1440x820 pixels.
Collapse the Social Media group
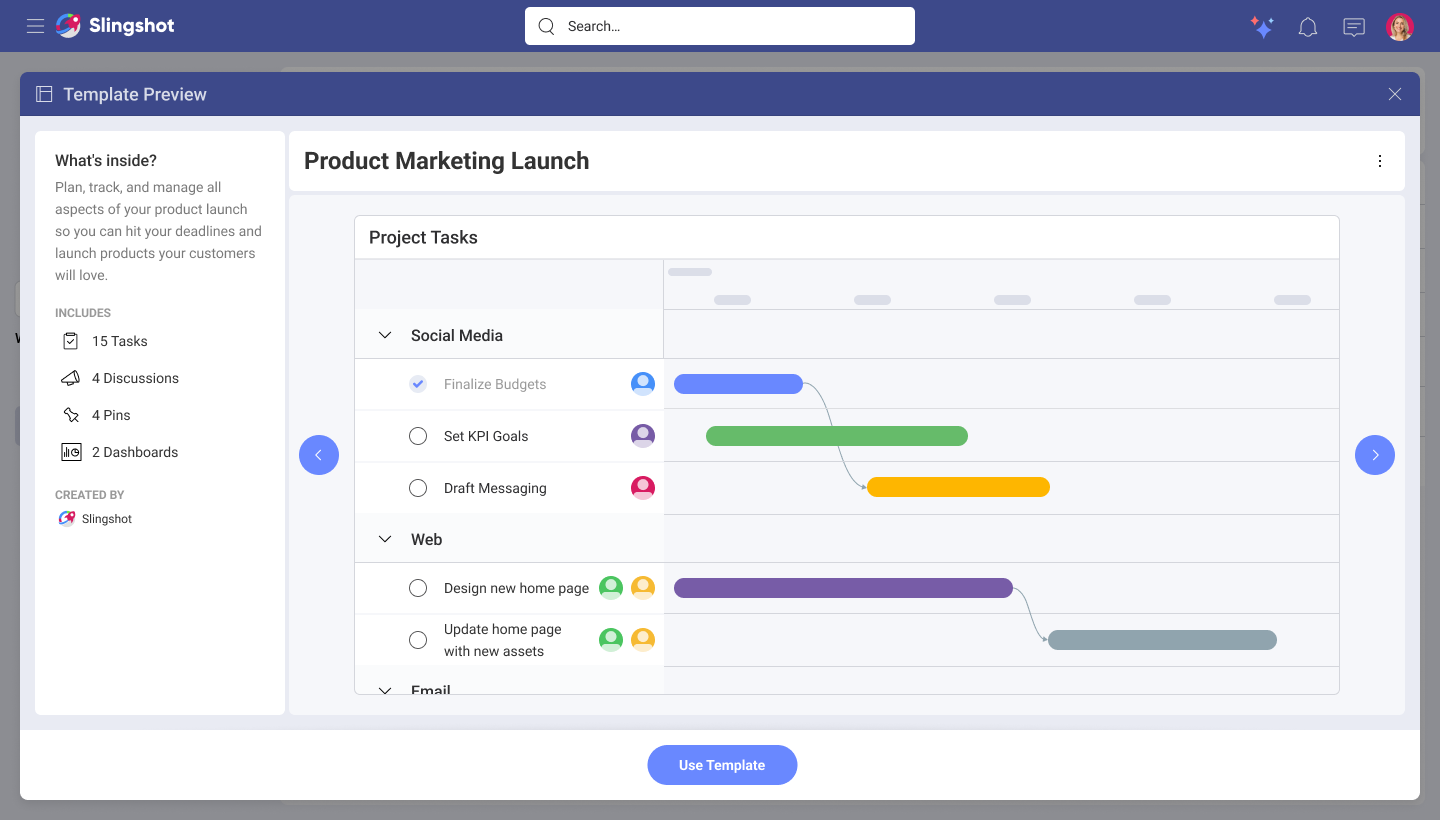pos(385,335)
